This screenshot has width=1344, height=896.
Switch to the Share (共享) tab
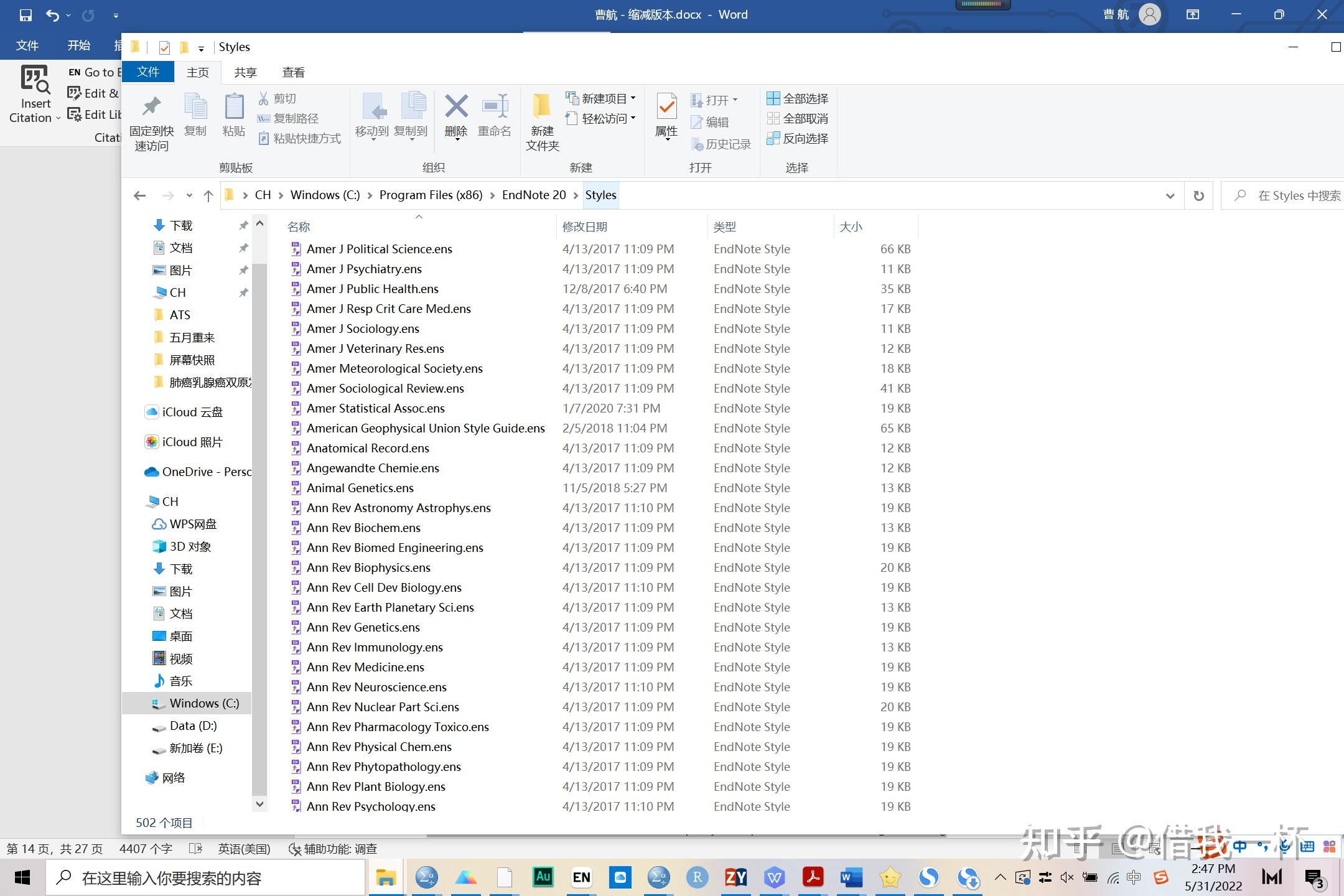[246, 72]
